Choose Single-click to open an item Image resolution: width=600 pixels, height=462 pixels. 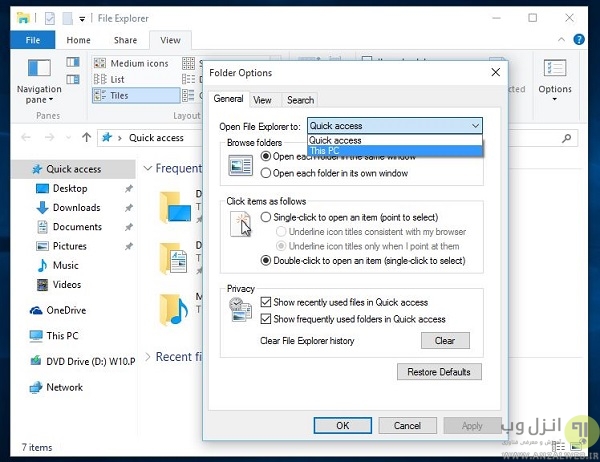click(x=265, y=217)
